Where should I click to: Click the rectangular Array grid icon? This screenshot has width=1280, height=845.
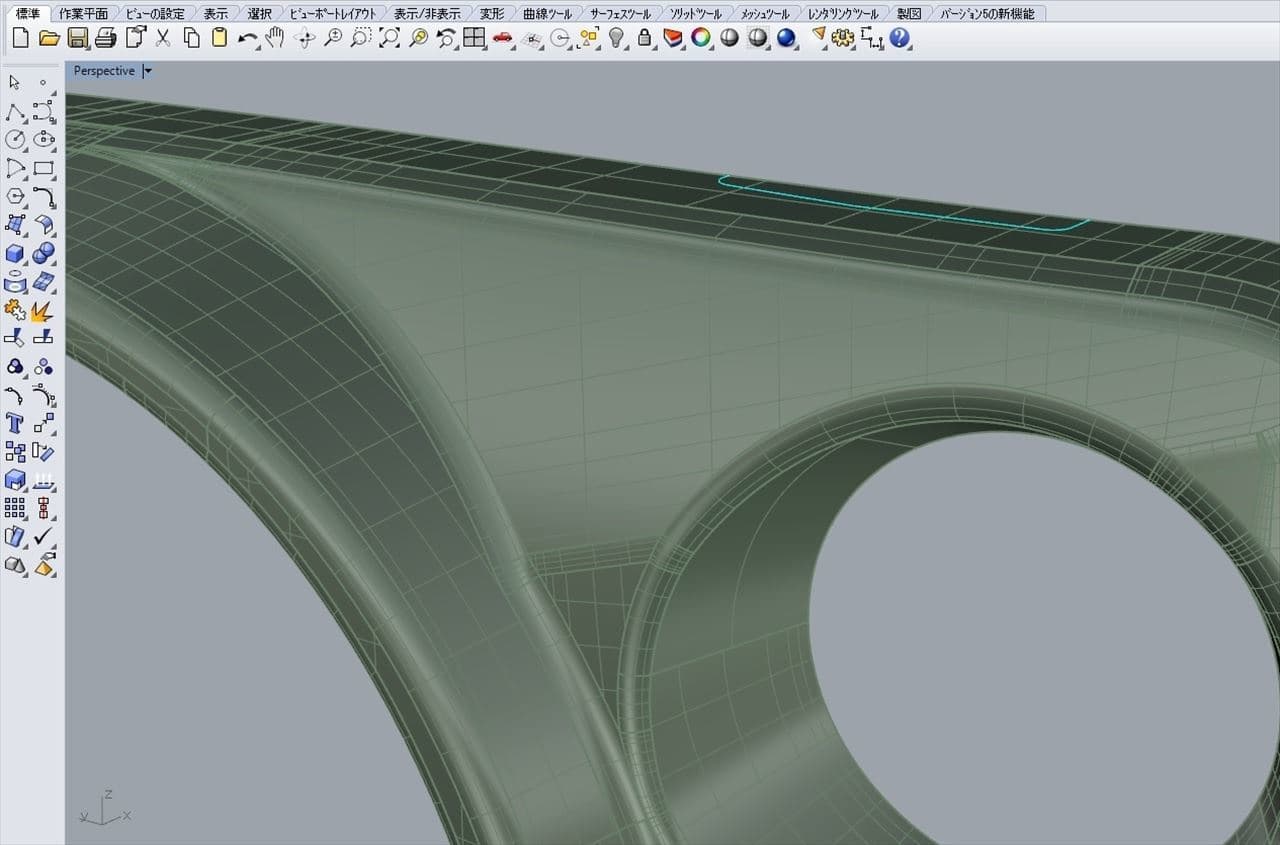pos(15,507)
